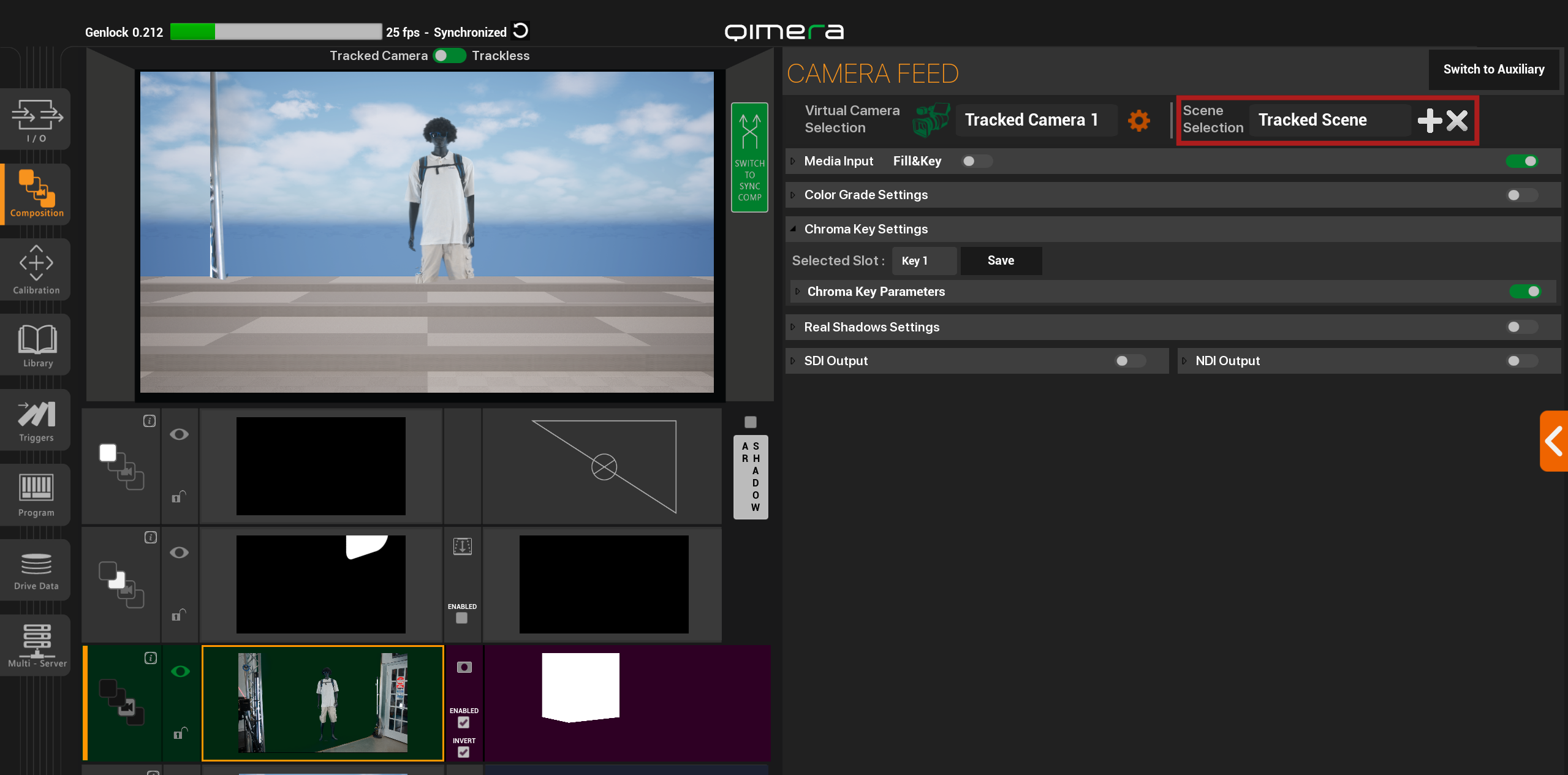Click the AR SHADOW button
Screen dimensions: 1568x775
point(751,477)
